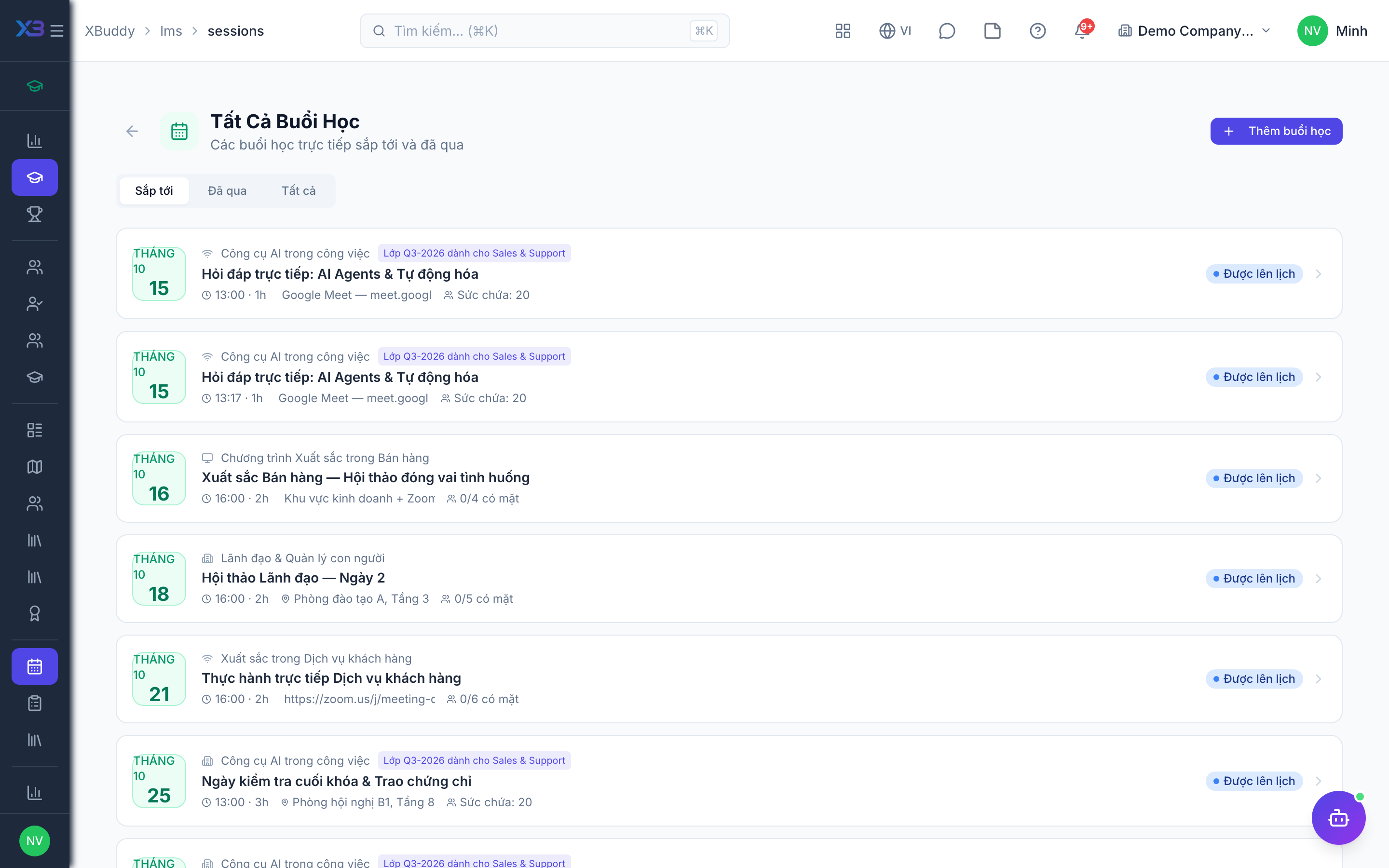Go to XBuddy breadcrumb link
Viewport: 1389px width, 868px height.
click(x=110, y=31)
